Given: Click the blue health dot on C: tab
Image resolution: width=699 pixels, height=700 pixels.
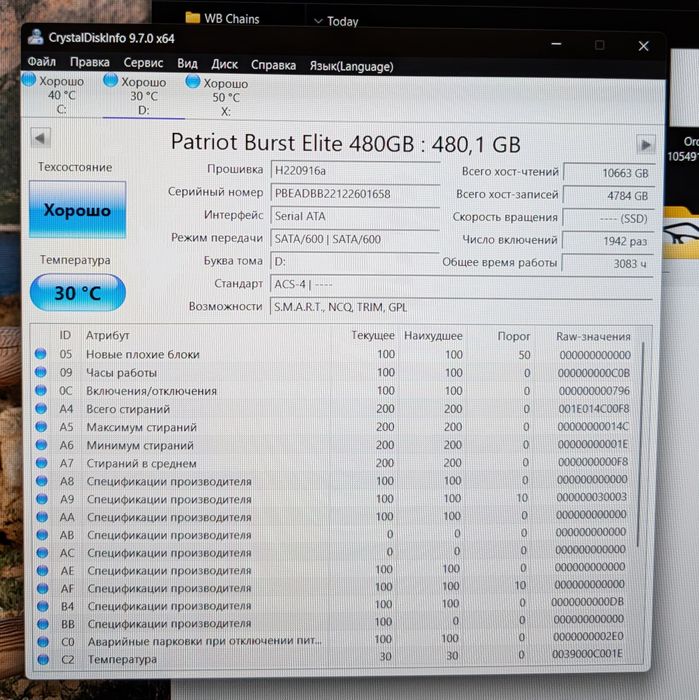Looking at the screenshot, I should point(29,79).
